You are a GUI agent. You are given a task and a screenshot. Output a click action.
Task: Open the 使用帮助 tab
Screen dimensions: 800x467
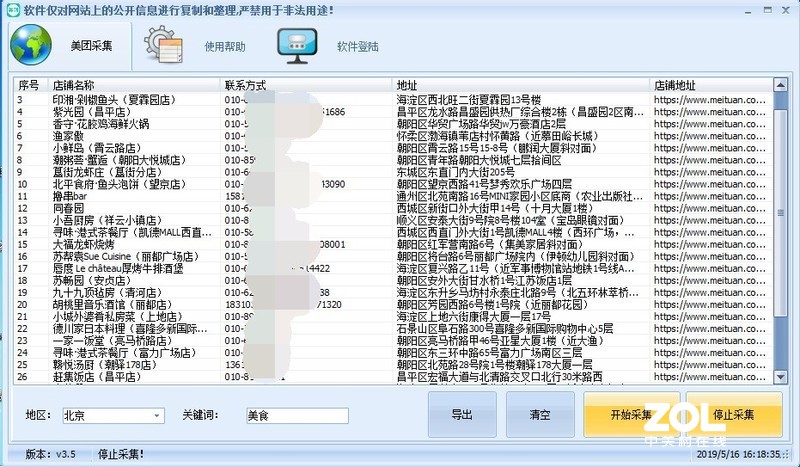coord(195,46)
